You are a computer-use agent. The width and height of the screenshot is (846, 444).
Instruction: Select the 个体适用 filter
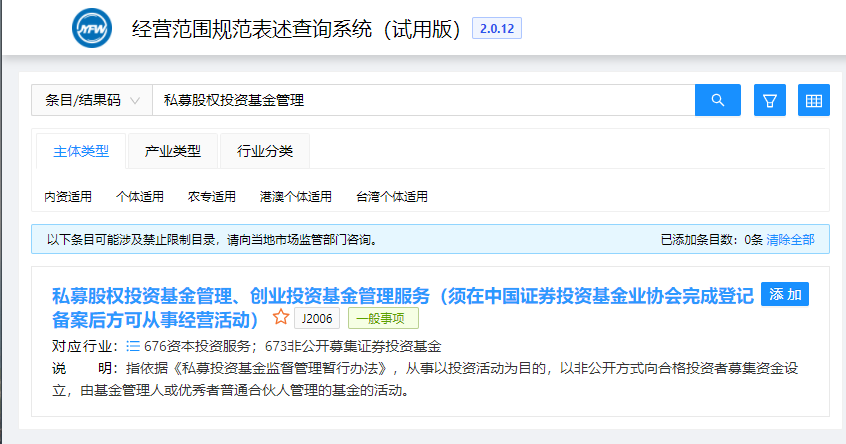tap(140, 196)
